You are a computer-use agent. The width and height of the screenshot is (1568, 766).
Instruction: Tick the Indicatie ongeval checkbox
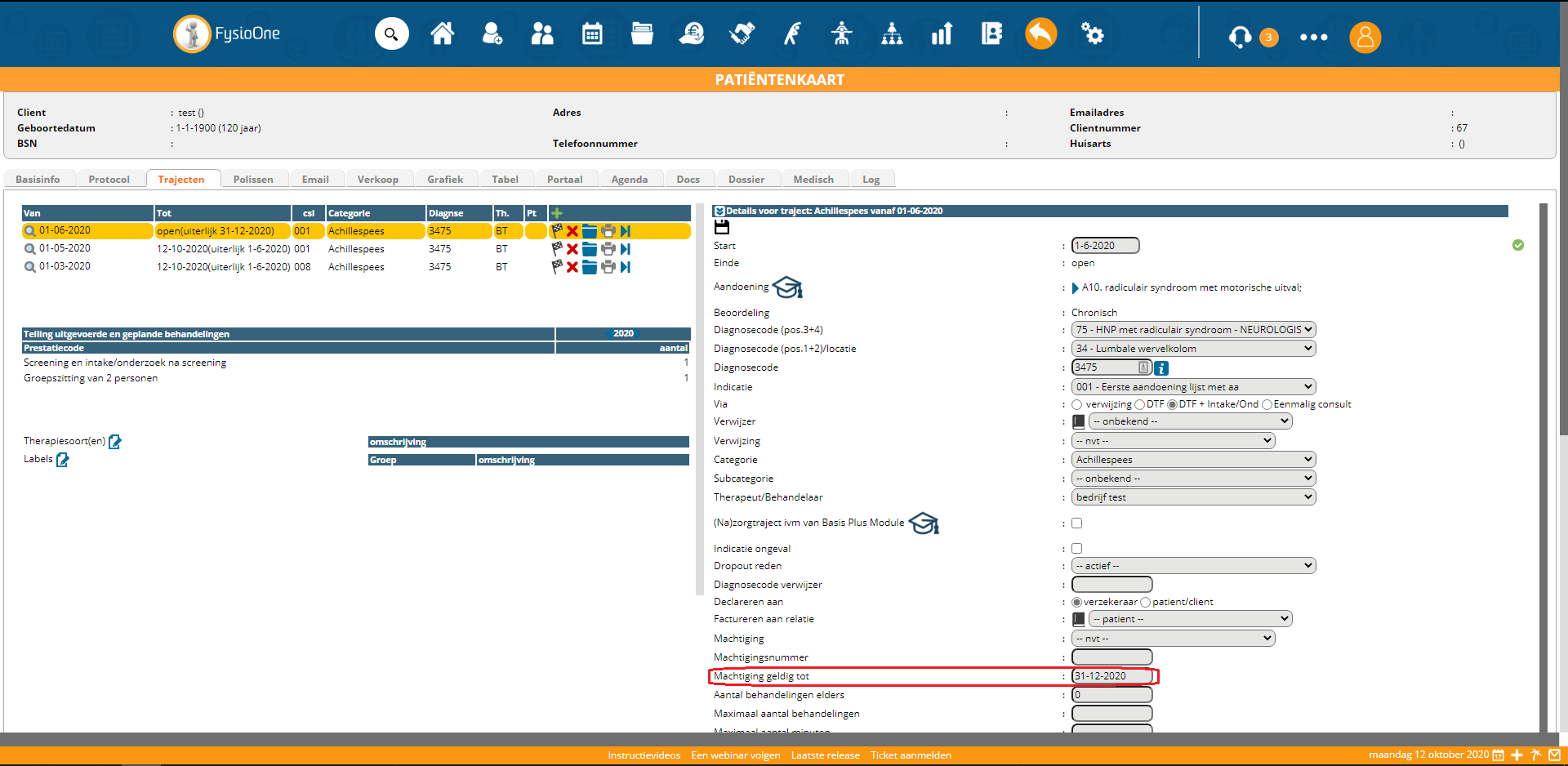[1077, 549]
